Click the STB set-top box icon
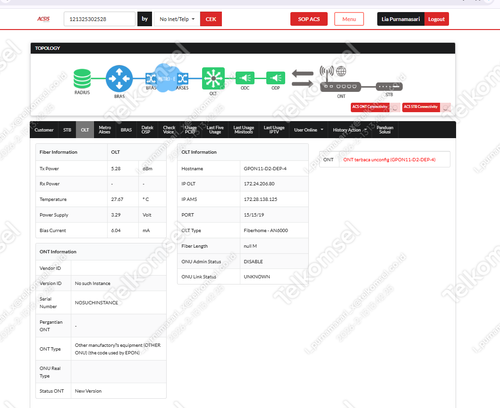The image size is (500, 408). click(x=389, y=87)
